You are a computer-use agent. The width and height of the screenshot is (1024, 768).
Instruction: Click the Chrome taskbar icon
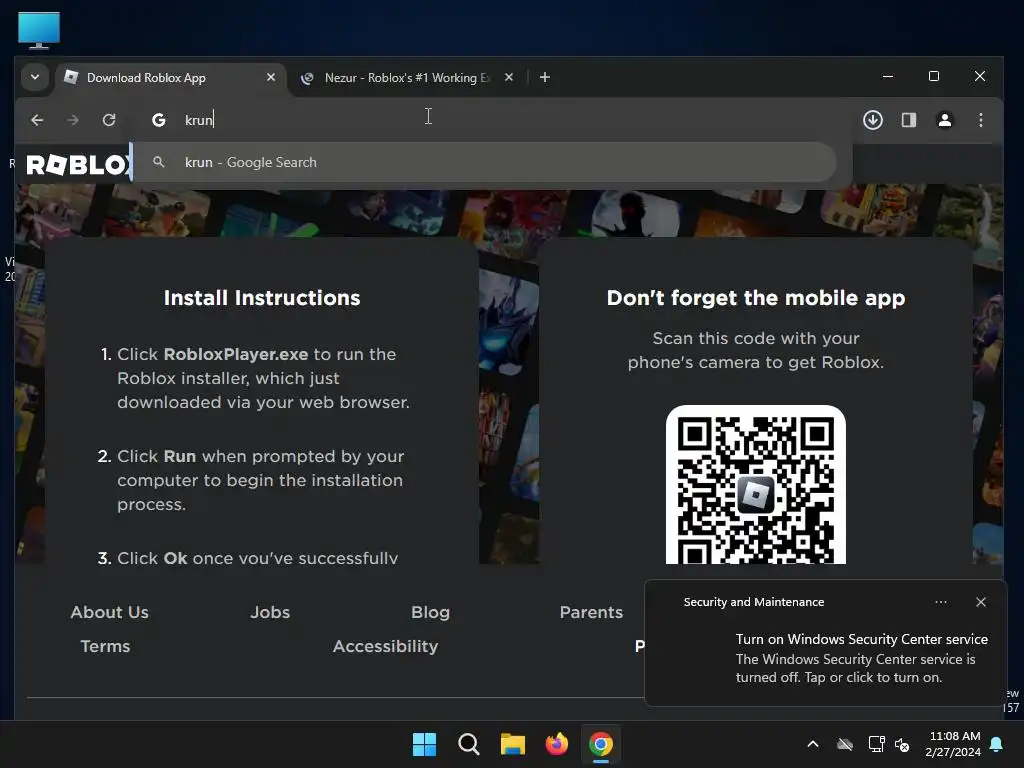click(601, 744)
